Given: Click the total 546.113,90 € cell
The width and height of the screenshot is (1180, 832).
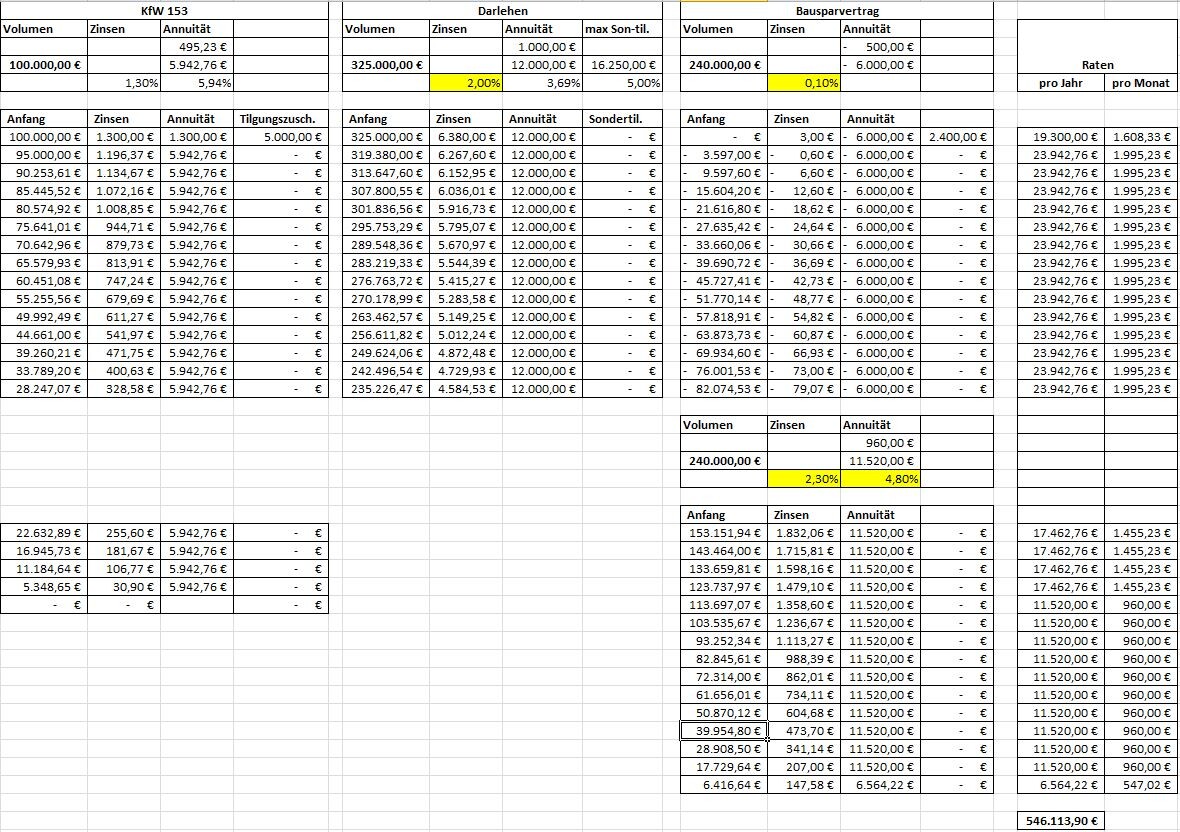Looking at the screenshot, I should tap(1060, 821).
